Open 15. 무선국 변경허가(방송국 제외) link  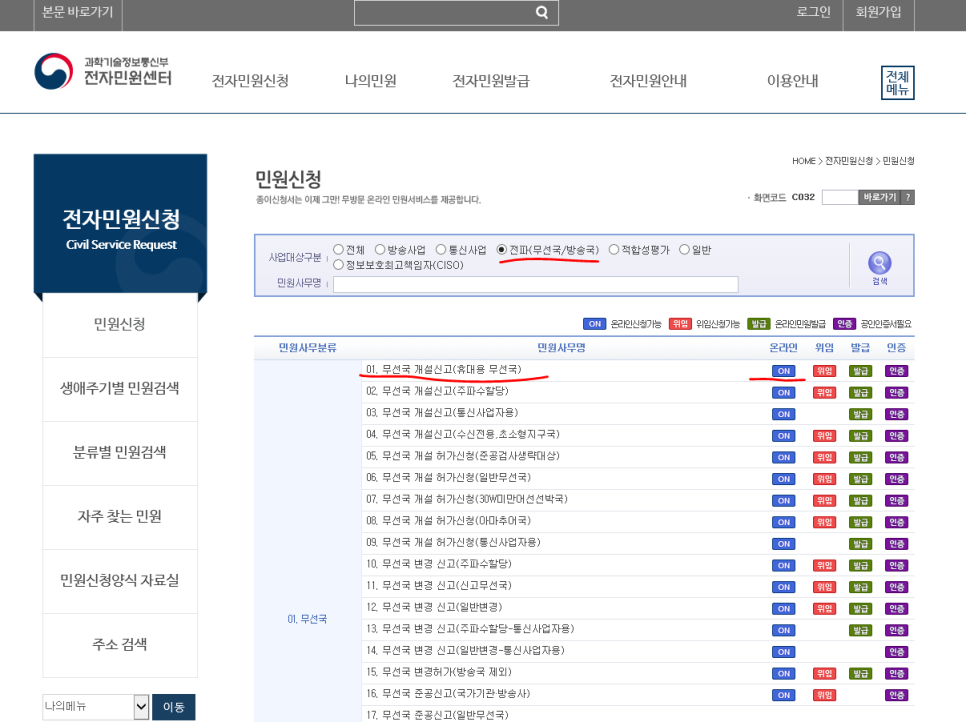[439, 672]
